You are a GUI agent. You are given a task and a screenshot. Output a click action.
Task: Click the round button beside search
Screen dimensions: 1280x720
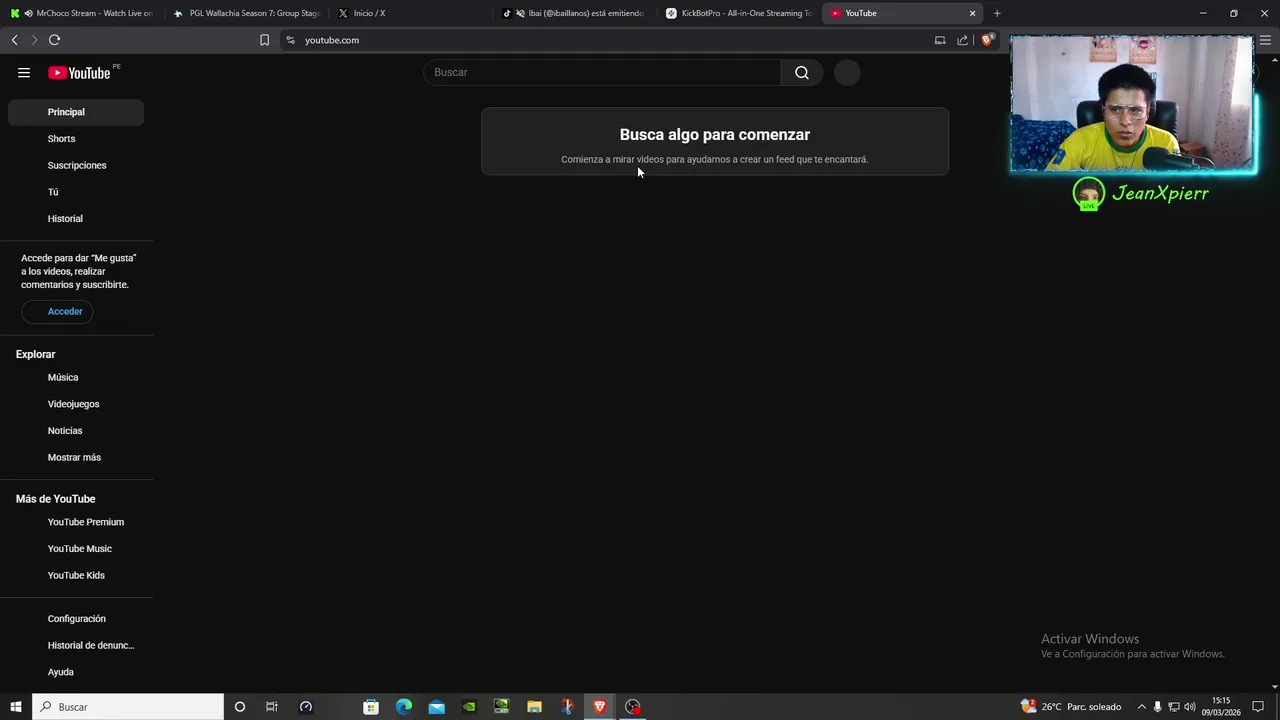pyautogui.click(x=847, y=72)
